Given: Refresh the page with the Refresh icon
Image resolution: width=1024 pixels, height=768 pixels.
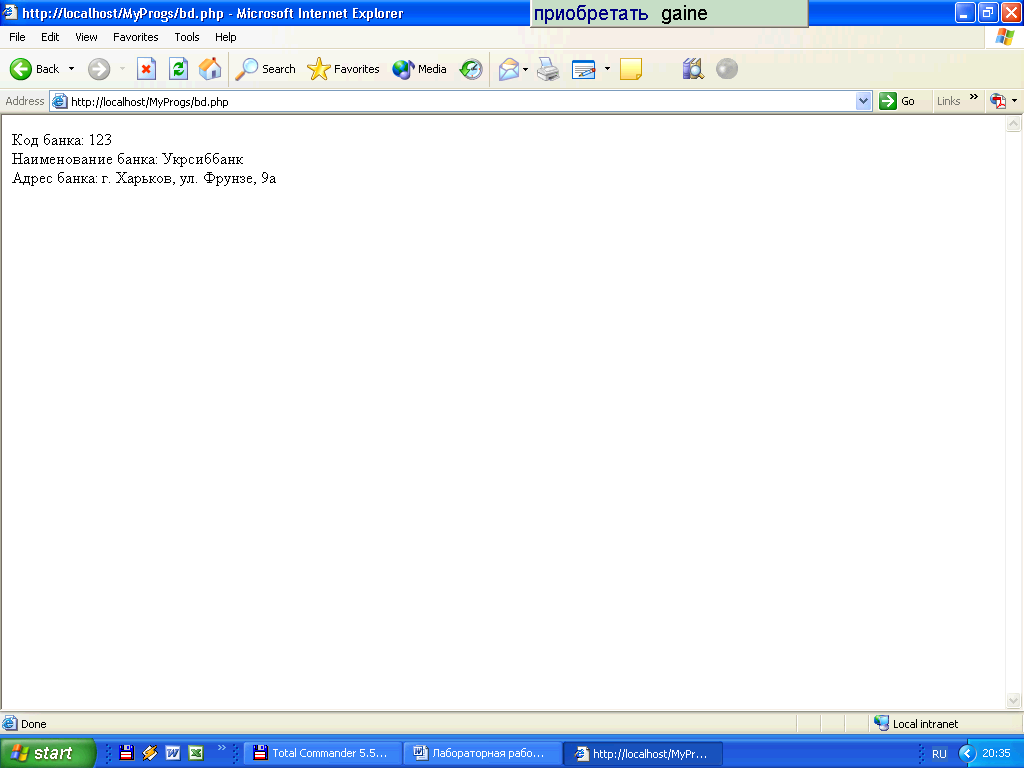Looking at the screenshot, I should pyautogui.click(x=178, y=69).
